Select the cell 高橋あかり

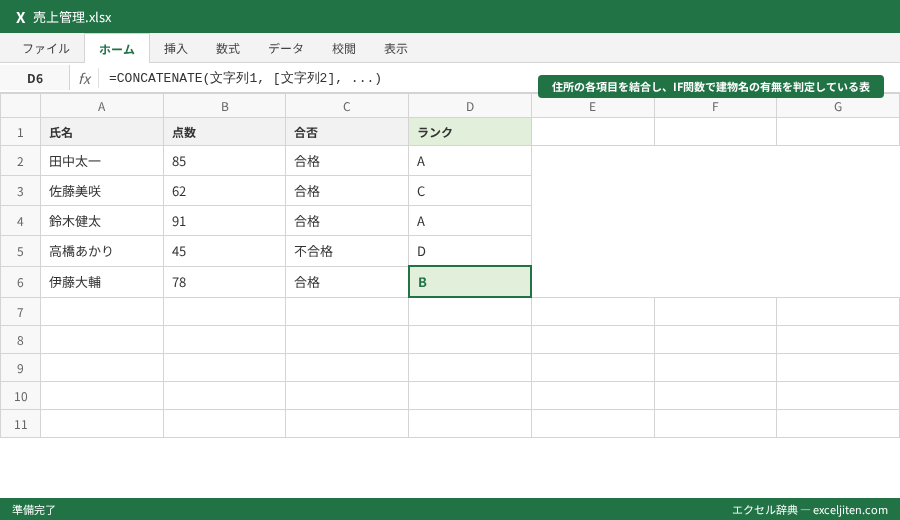pos(102,251)
